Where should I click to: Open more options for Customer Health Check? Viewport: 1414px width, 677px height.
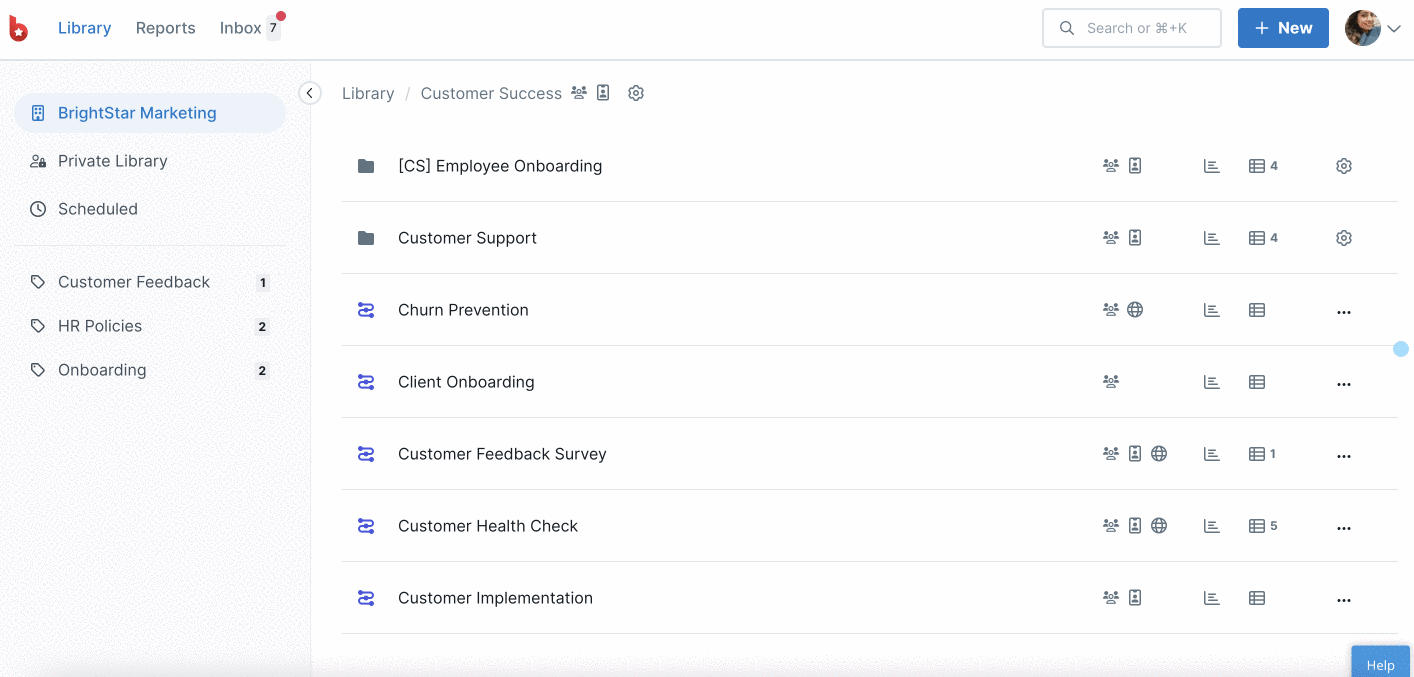(x=1344, y=528)
